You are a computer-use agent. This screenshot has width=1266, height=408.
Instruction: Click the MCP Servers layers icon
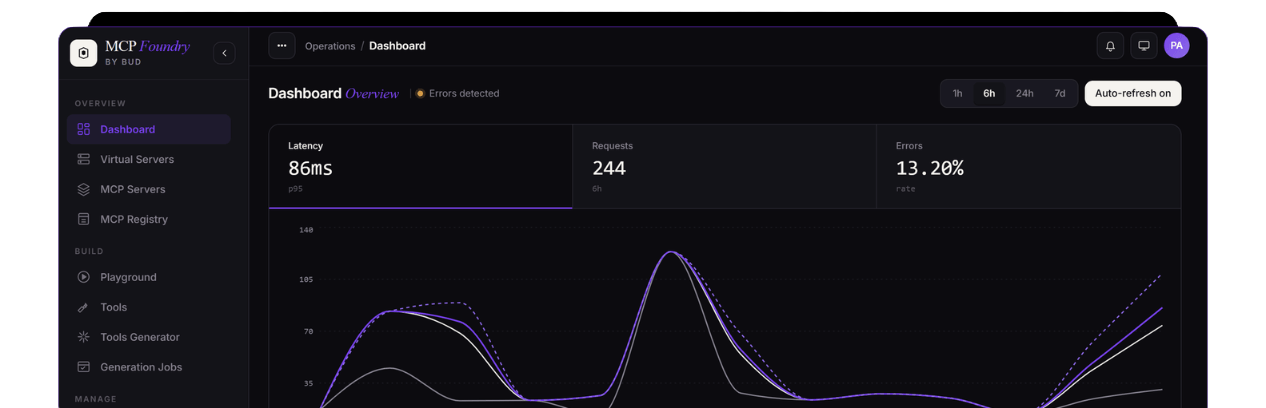pos(84,189)
